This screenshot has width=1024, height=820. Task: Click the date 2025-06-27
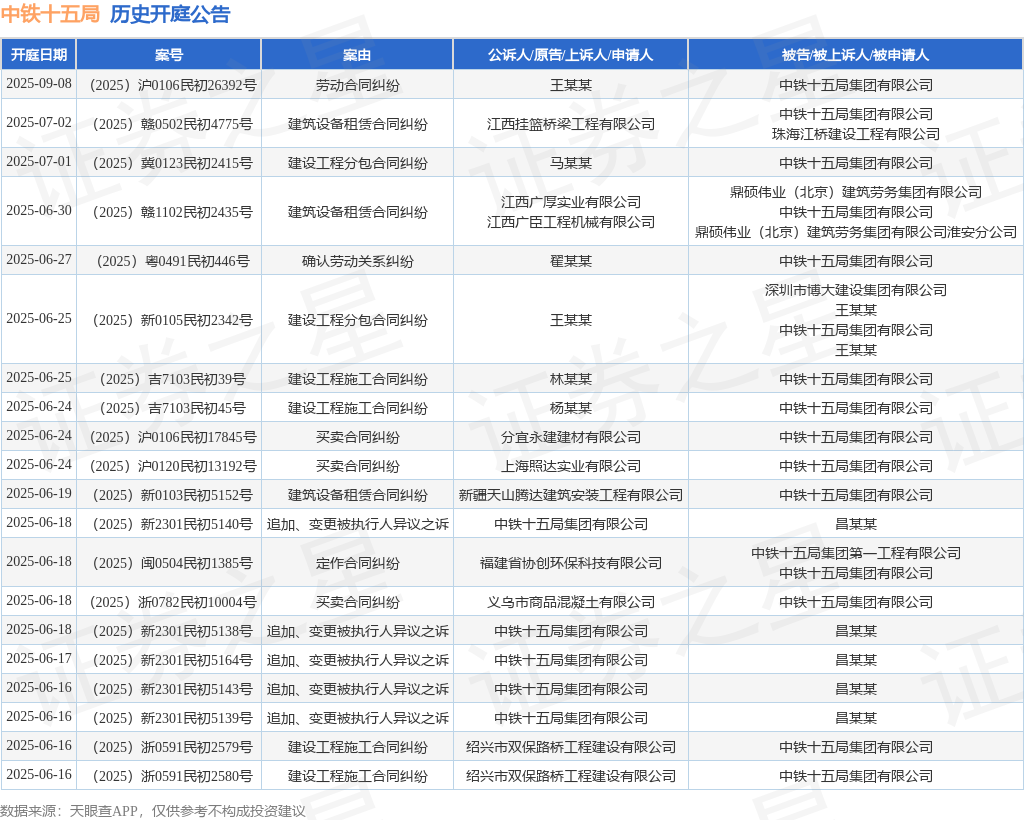(x=39, y=259)
